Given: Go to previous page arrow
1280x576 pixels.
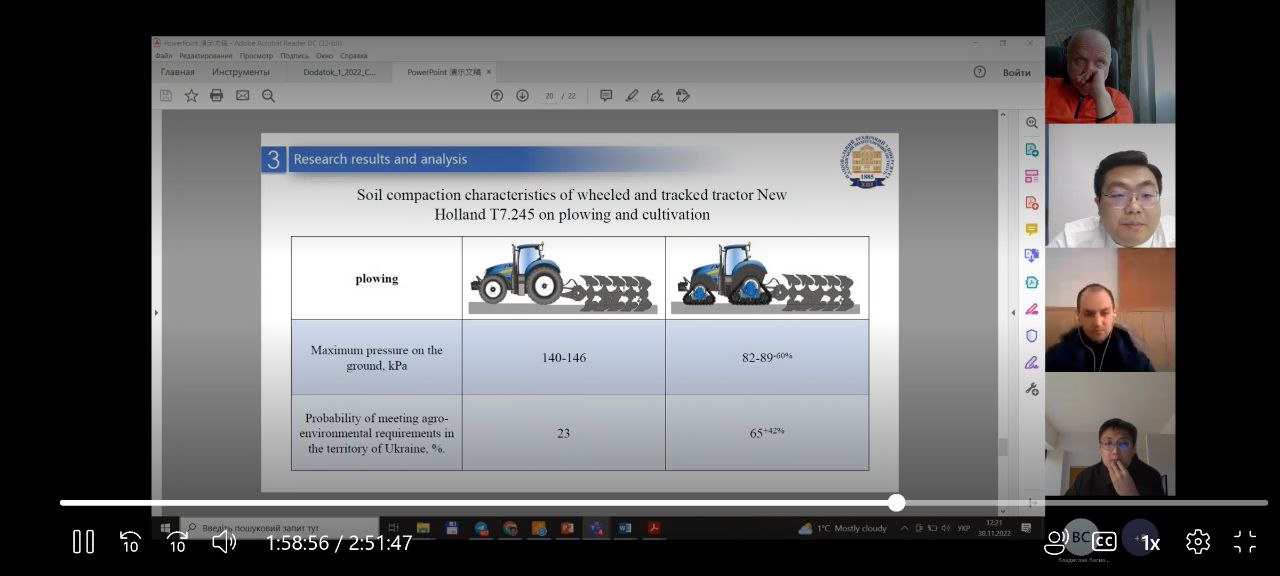Looking at the screenshot, I should [x=497, y=96].
